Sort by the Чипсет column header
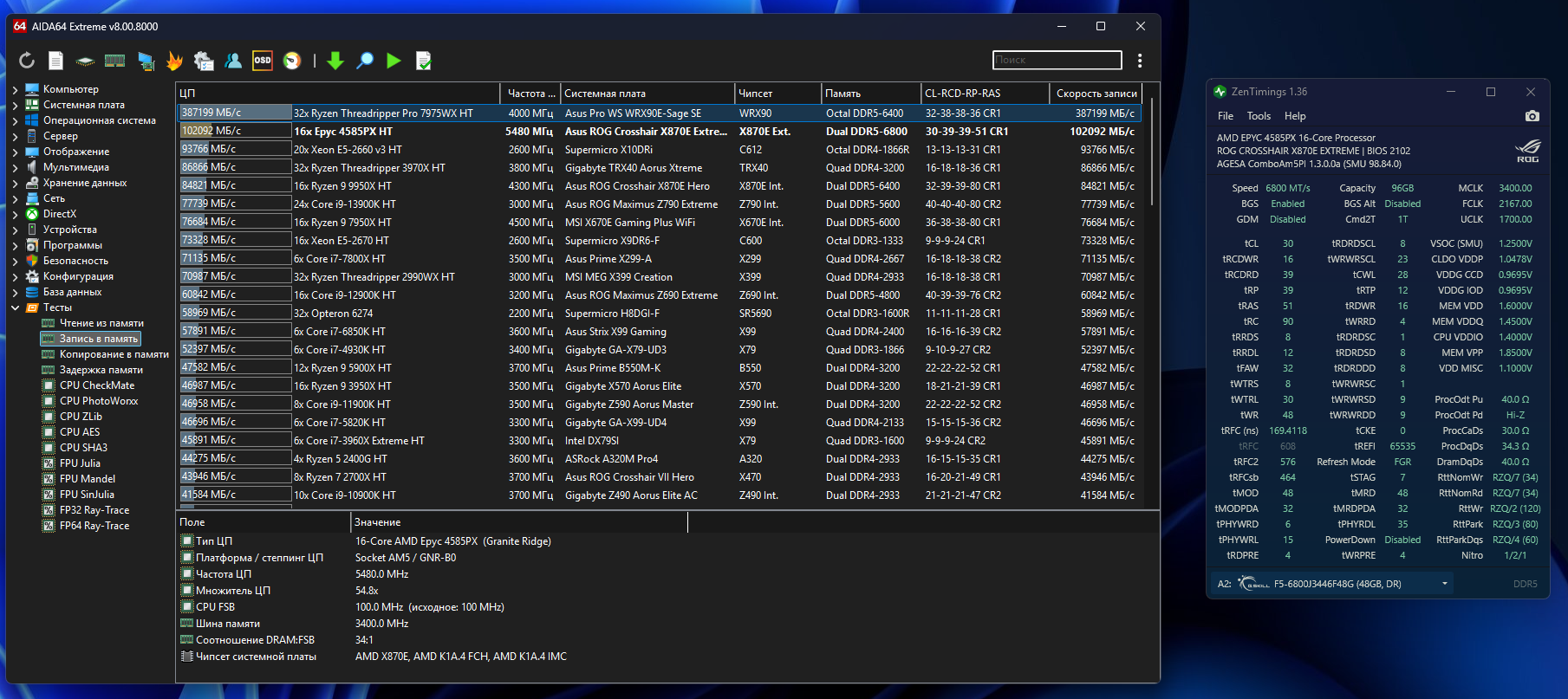 777,93
